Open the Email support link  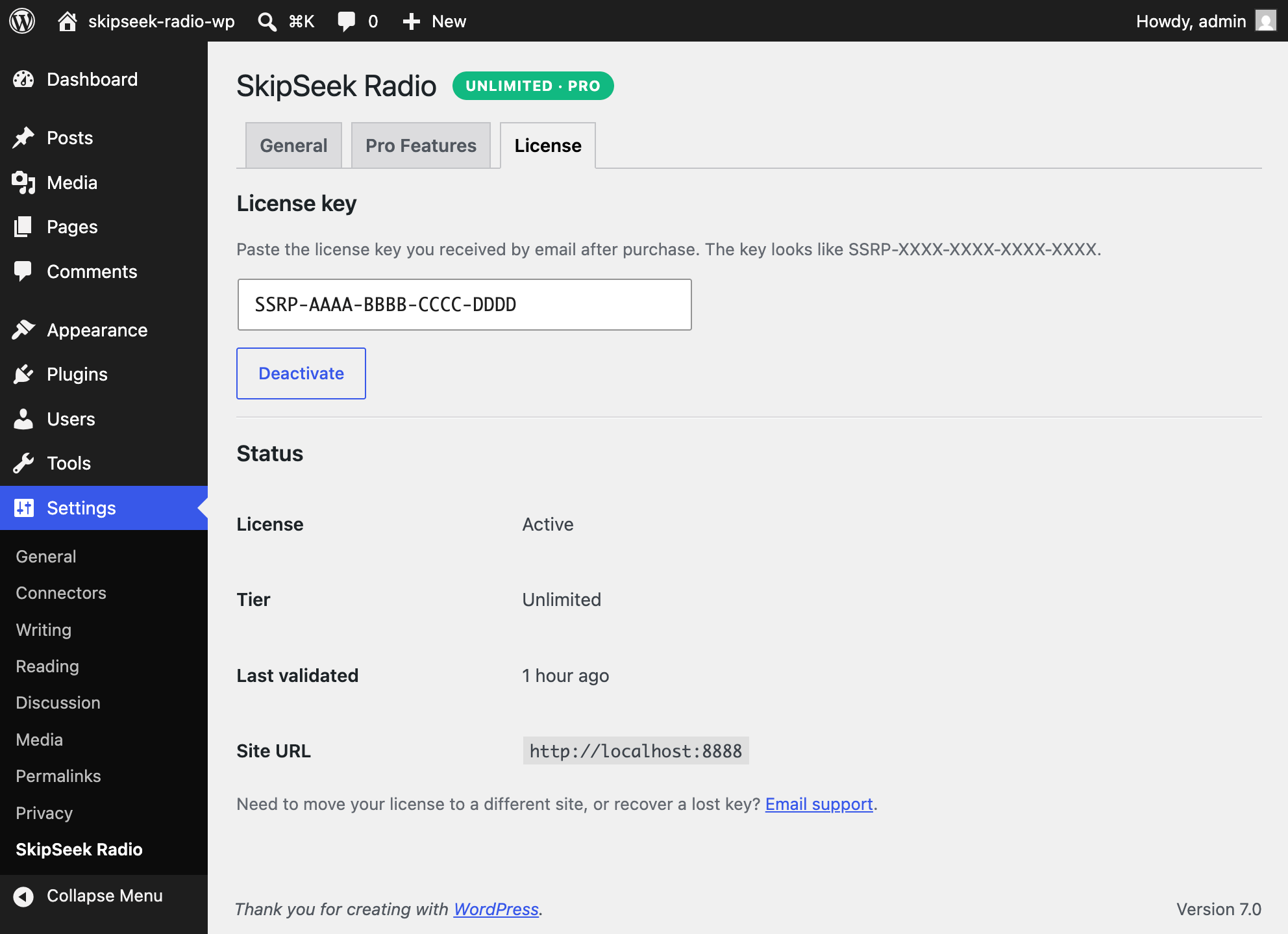click(819, 804)
